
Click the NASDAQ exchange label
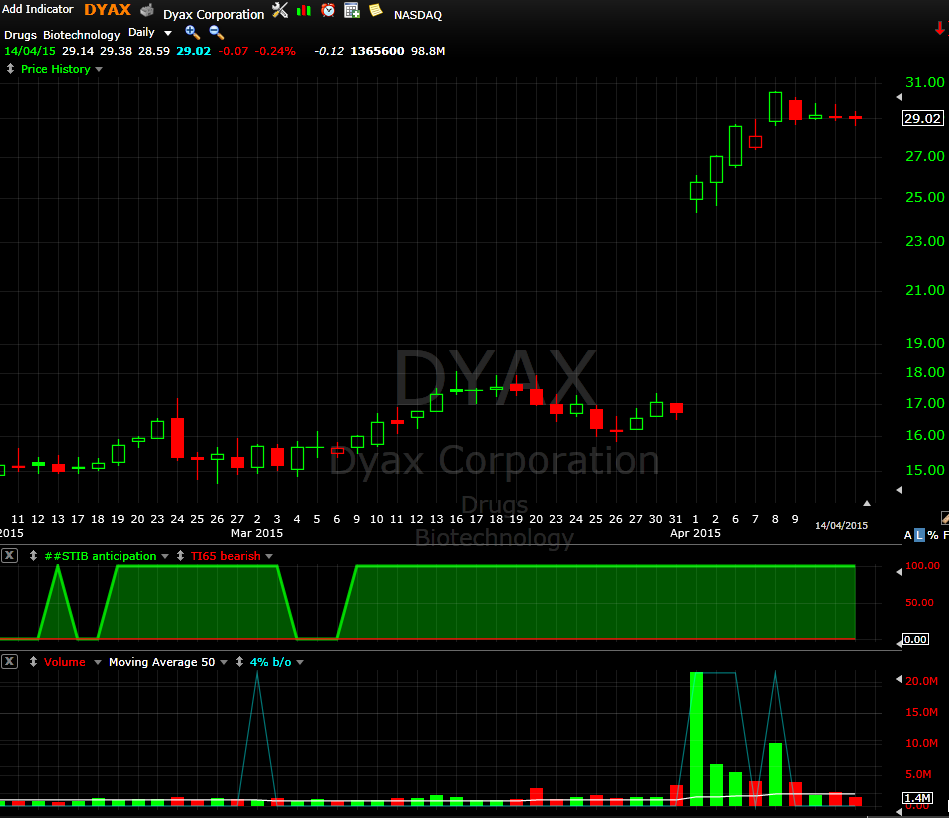(418, 15)
